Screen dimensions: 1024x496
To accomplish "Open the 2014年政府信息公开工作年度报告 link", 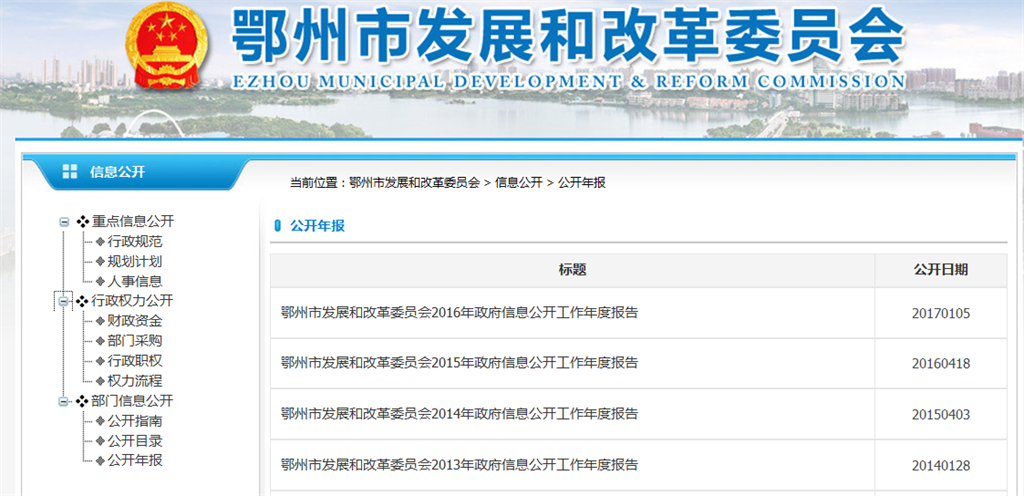I will click(459, 413).
